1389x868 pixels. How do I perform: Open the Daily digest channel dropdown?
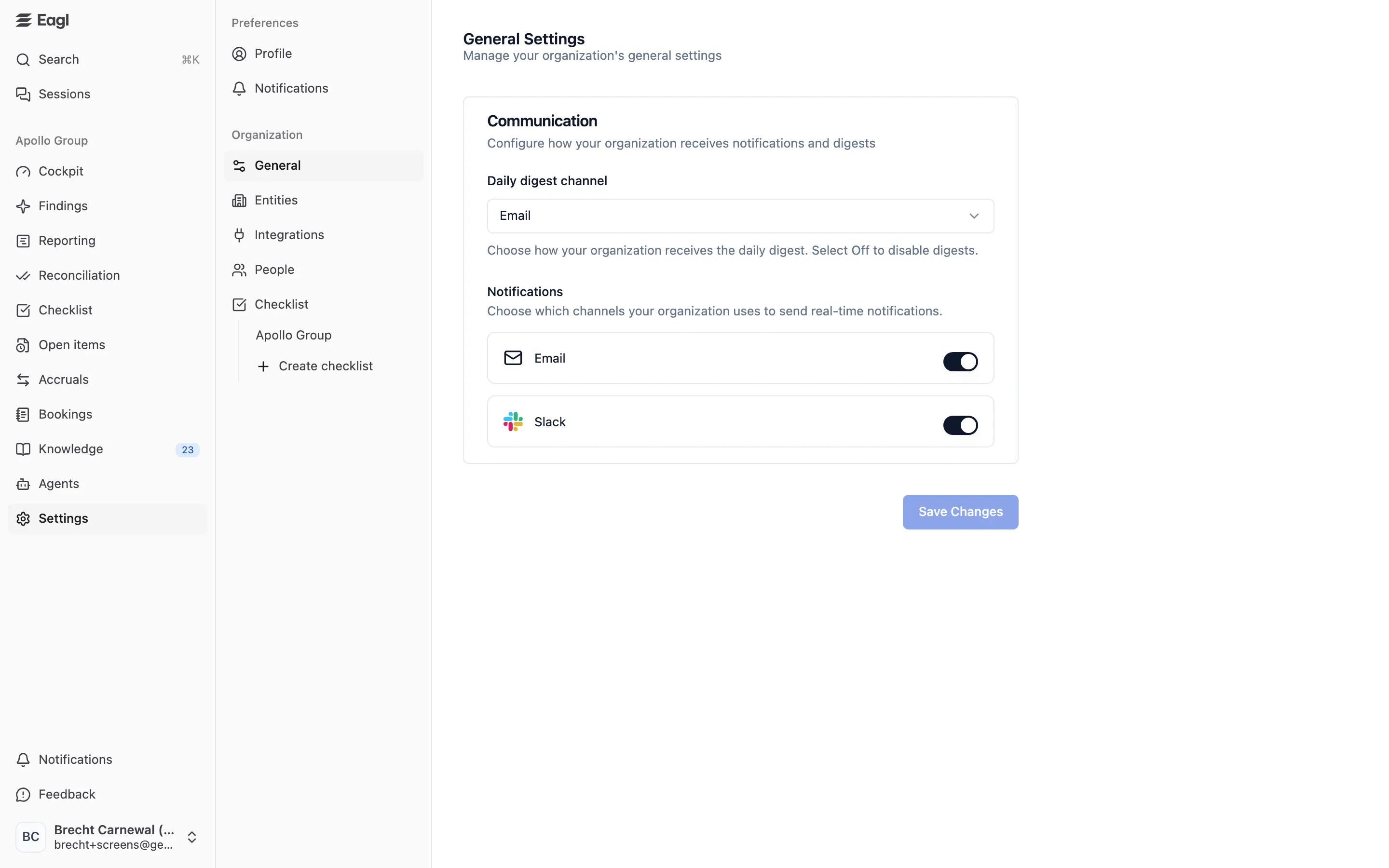pyautogui.click(x=740, y=216)
